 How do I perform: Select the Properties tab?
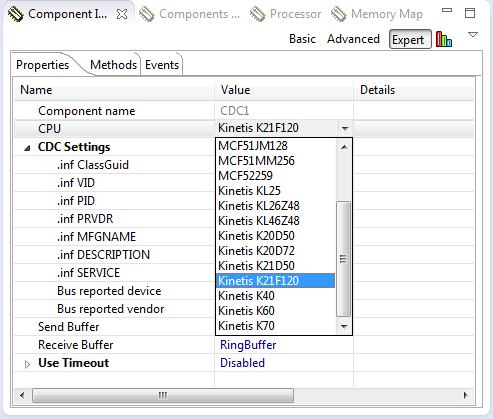coord(43,65)
